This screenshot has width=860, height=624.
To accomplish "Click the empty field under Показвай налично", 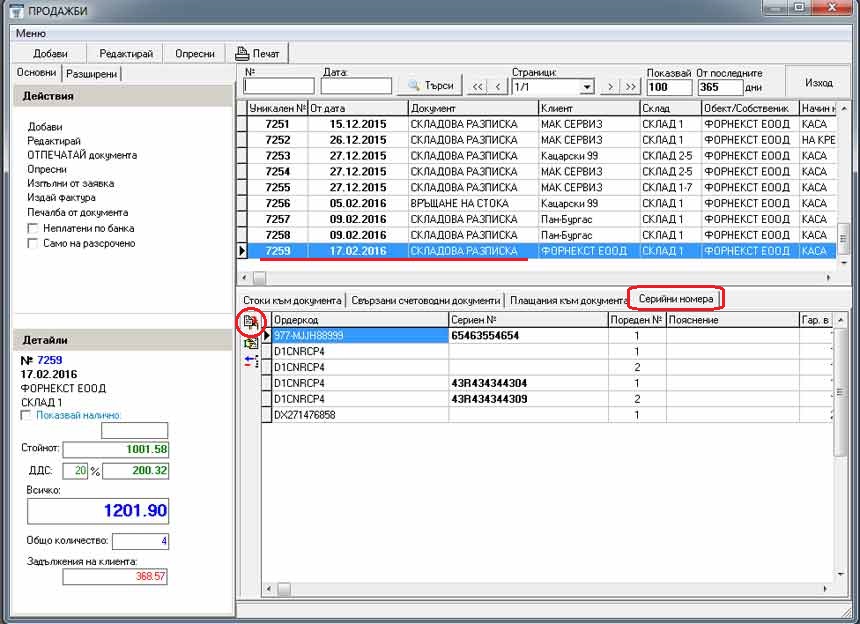I will tap(134, 430).
